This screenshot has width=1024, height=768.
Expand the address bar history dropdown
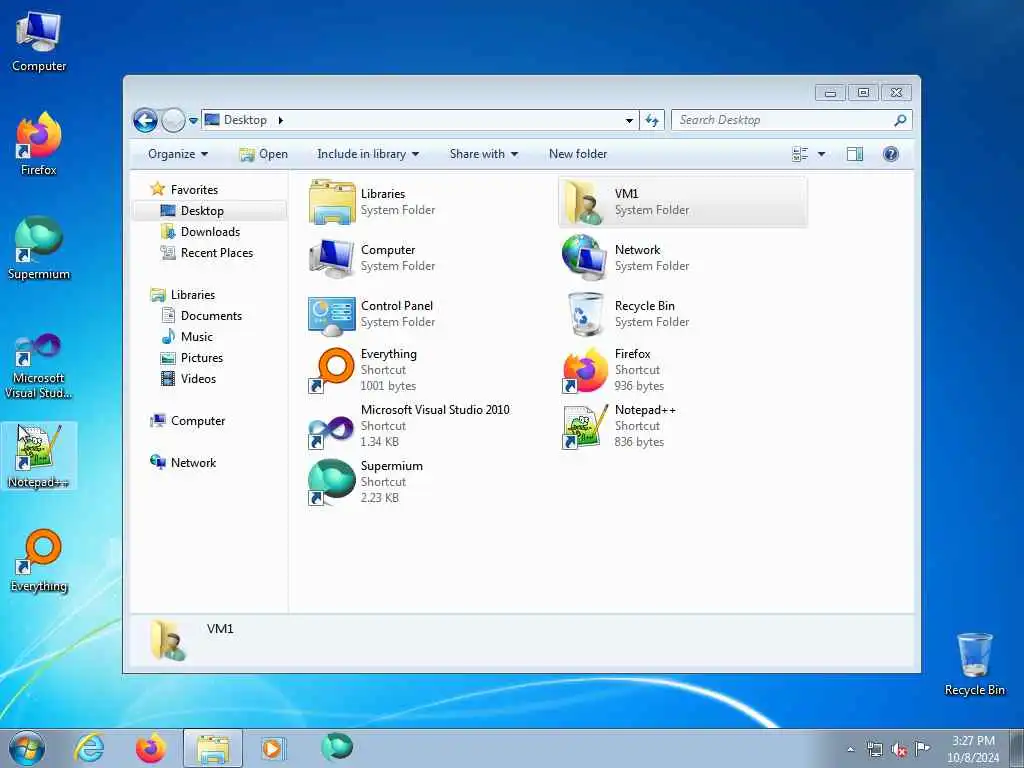click(x=629, y=120)
